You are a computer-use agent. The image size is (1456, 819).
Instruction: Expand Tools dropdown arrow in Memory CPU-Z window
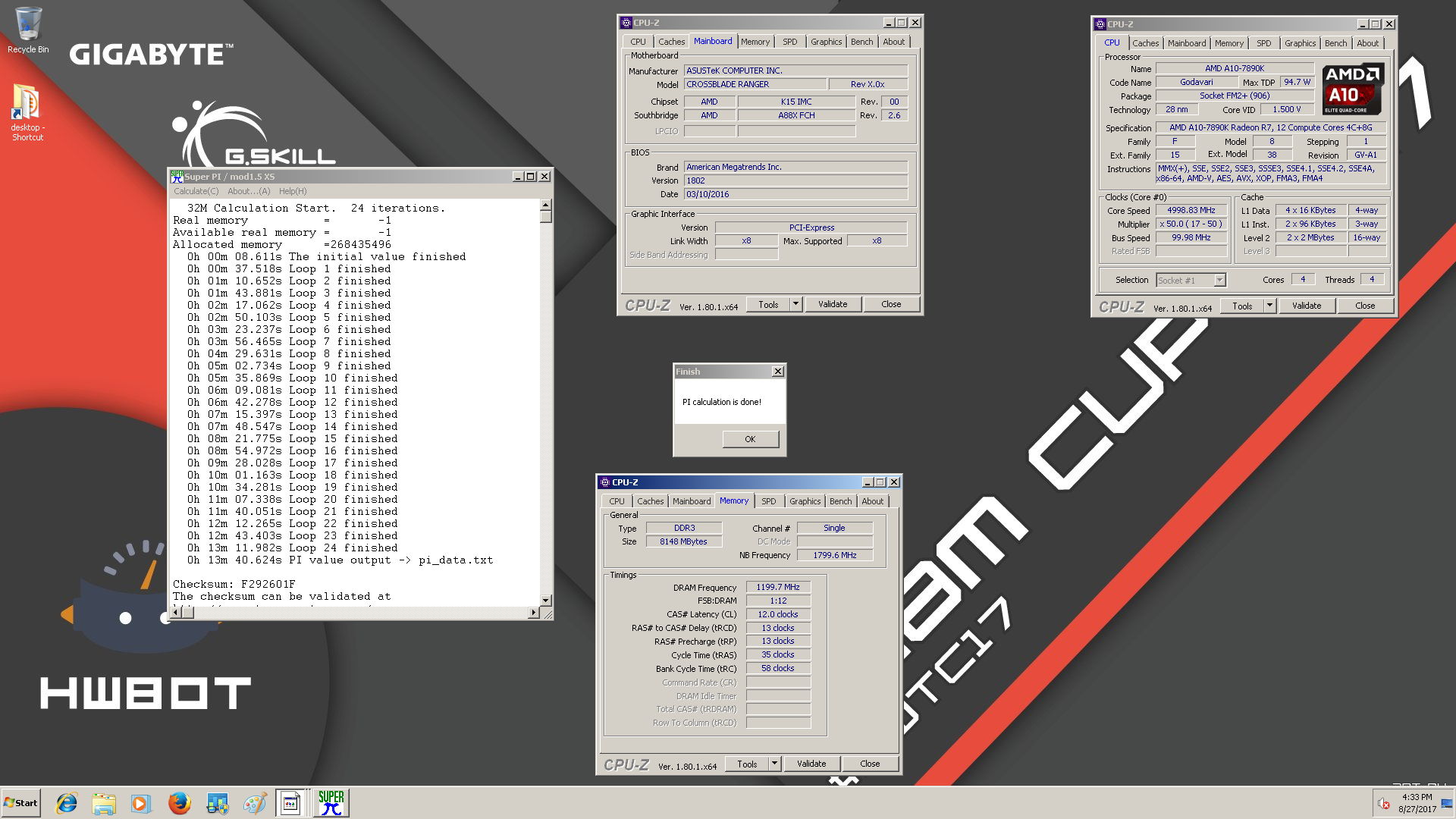(774, 764)
